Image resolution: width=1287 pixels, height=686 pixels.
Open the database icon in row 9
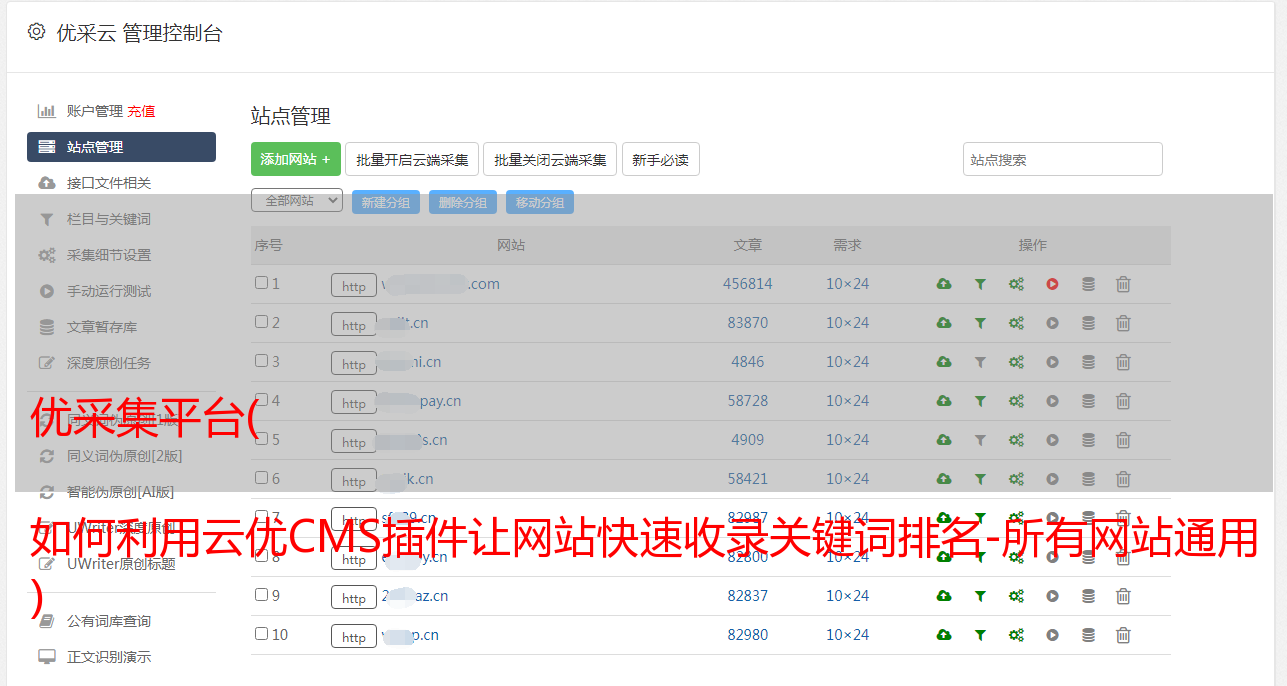click(x=1088, y=596)
